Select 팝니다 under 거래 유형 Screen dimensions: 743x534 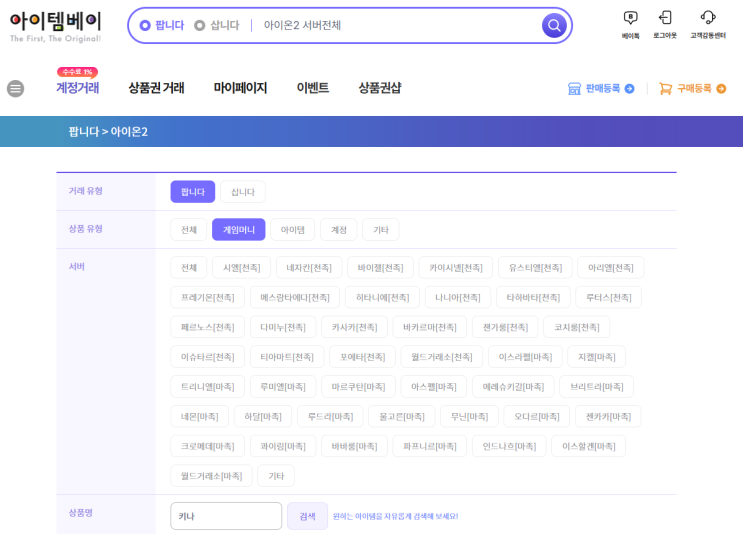[x=193, y=192]
